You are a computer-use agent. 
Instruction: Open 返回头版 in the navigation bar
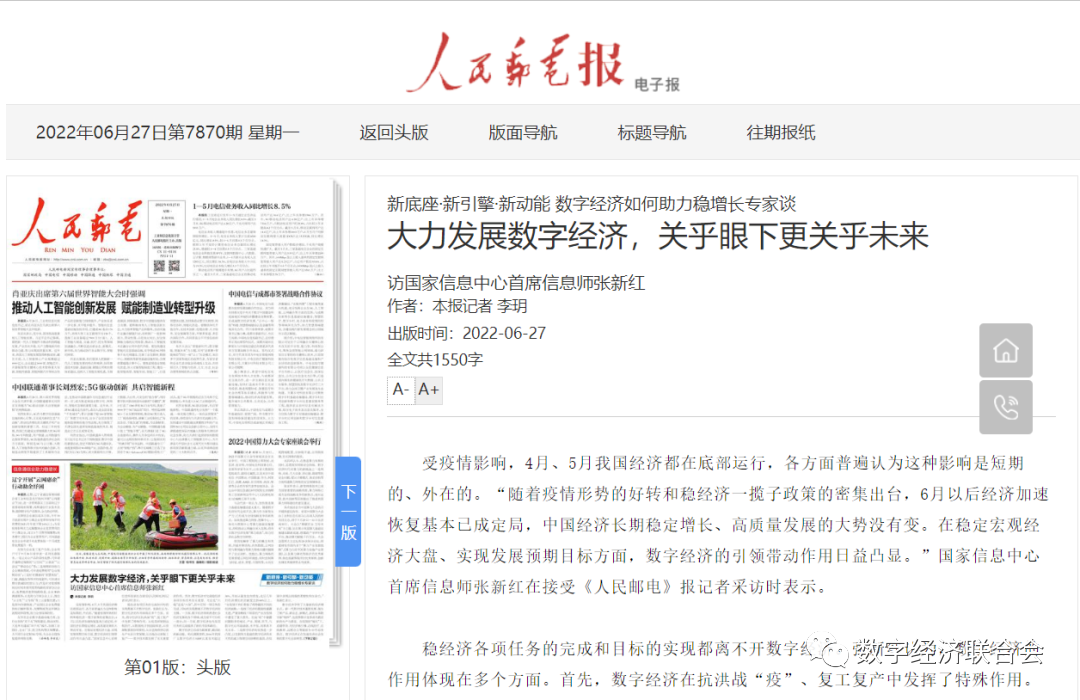tap(395, 131)
